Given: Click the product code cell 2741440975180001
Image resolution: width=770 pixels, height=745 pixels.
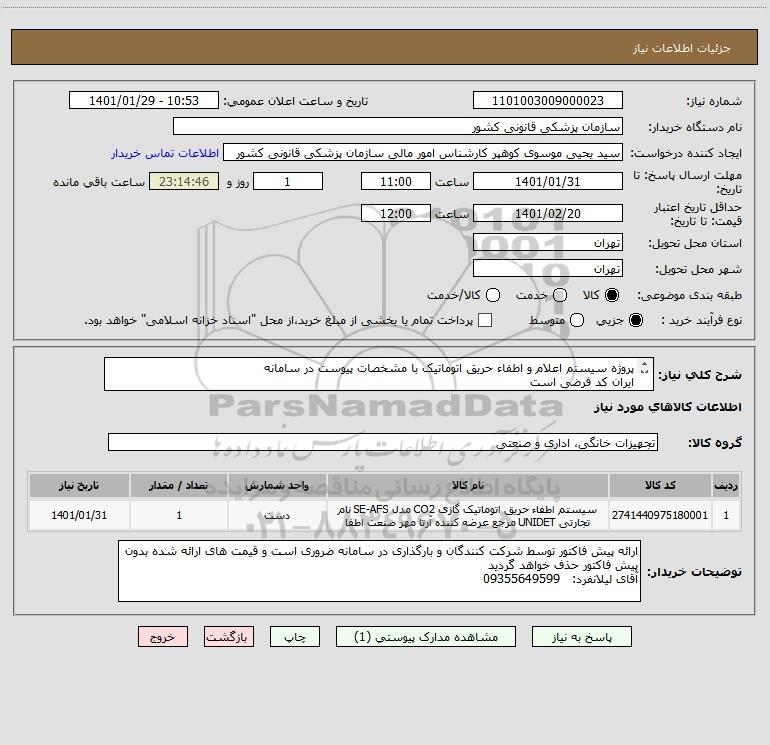Looking at the screenshot, I should click(660, 515).
